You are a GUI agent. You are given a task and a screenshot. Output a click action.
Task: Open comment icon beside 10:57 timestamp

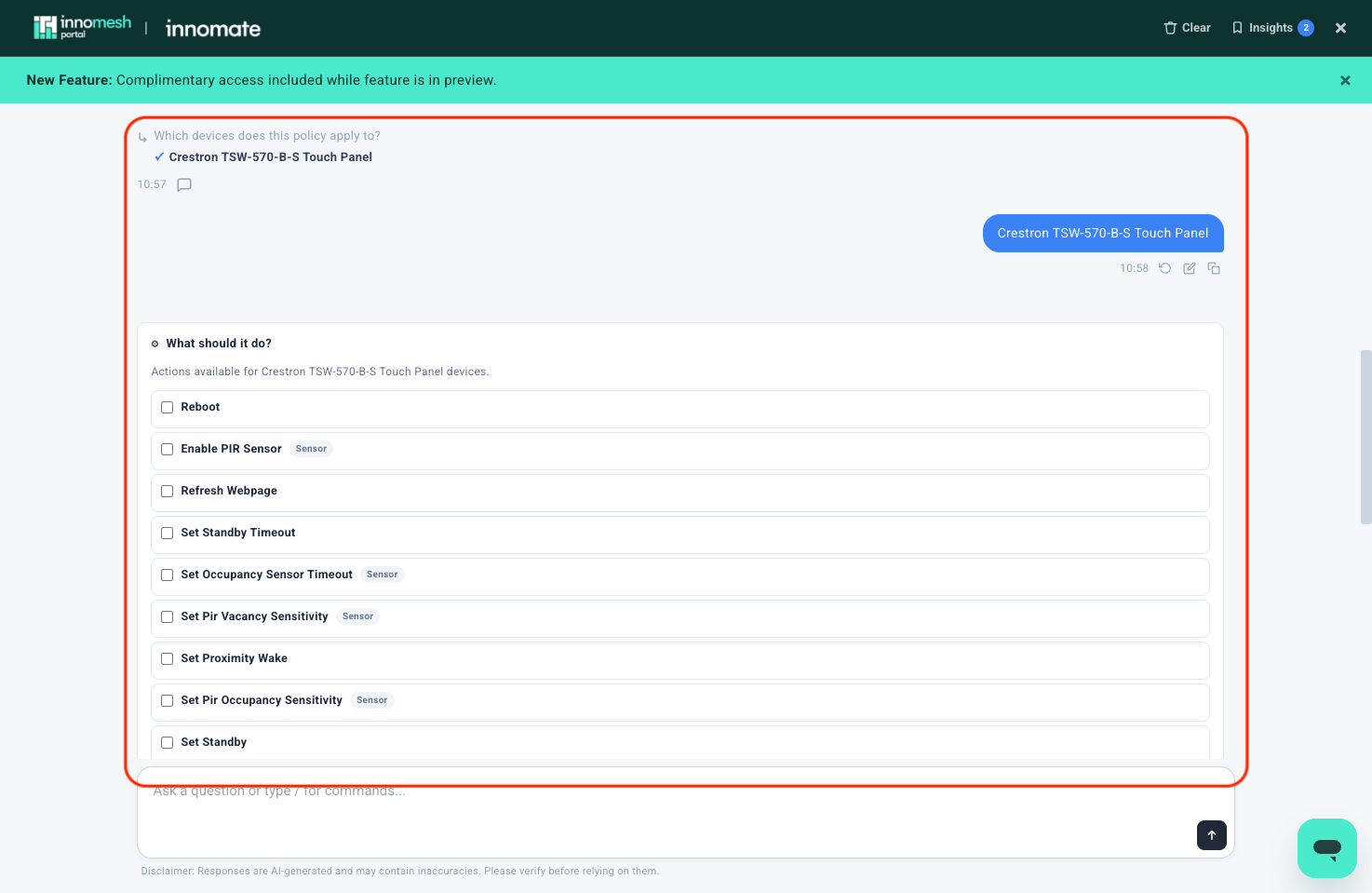coord(184,184)
